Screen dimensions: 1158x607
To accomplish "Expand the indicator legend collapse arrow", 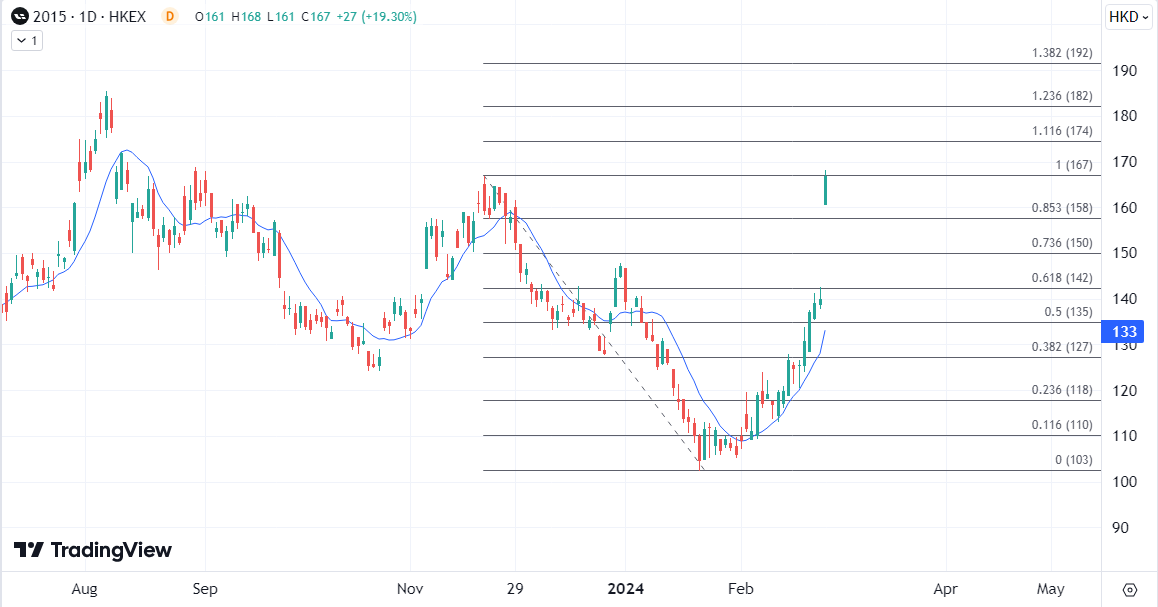I will pos(27,41).
